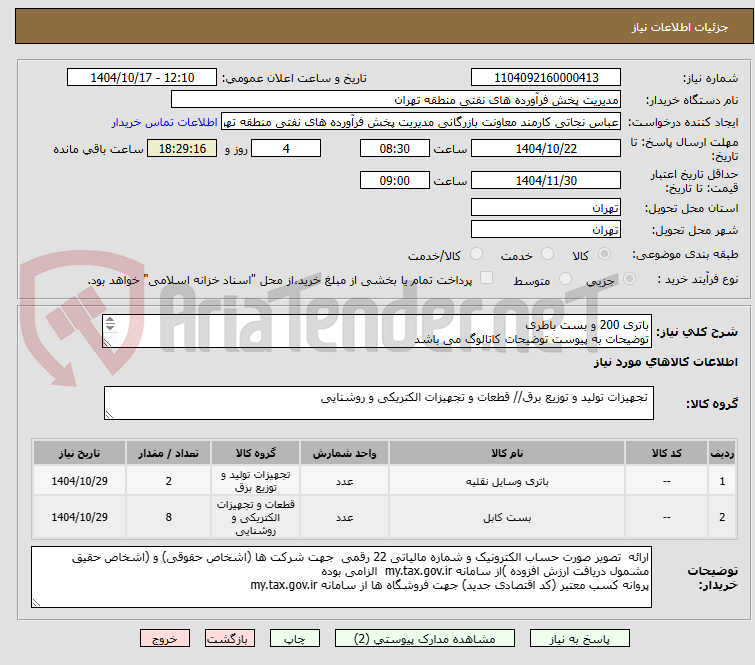Click the تعداد / مقدار column header
Screen dimensions: 755x665
pos(169,453)
